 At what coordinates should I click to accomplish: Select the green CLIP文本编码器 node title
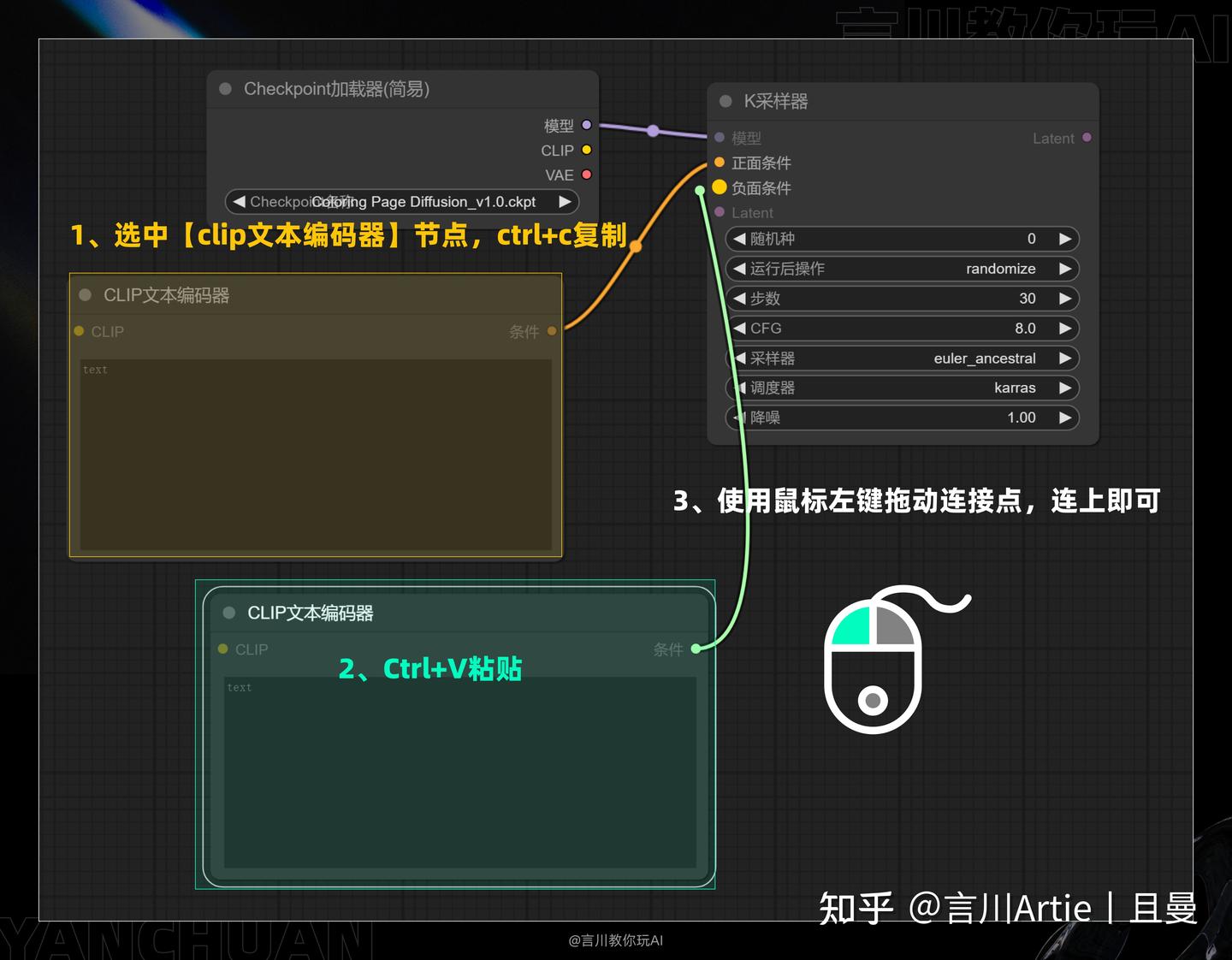click(x=311, y=613)
